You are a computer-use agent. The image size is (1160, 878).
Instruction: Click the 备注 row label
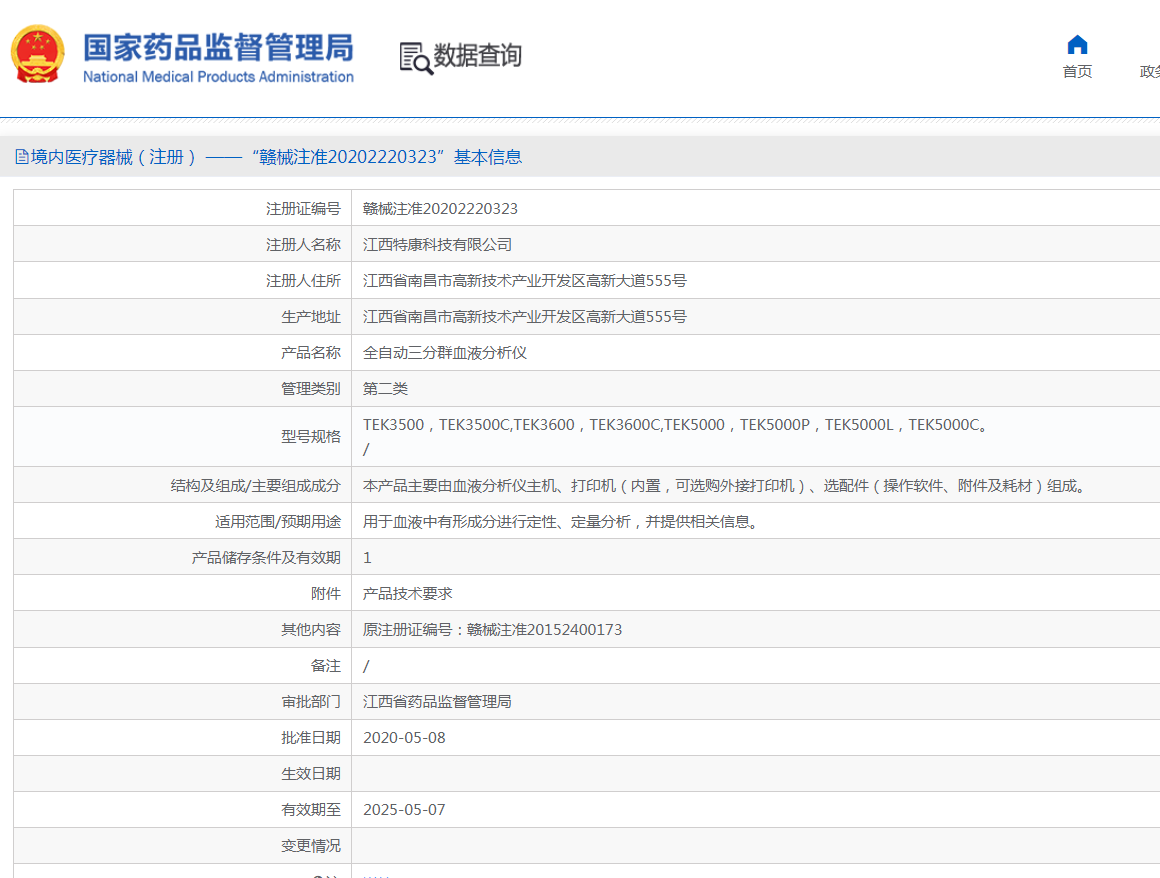326,666
